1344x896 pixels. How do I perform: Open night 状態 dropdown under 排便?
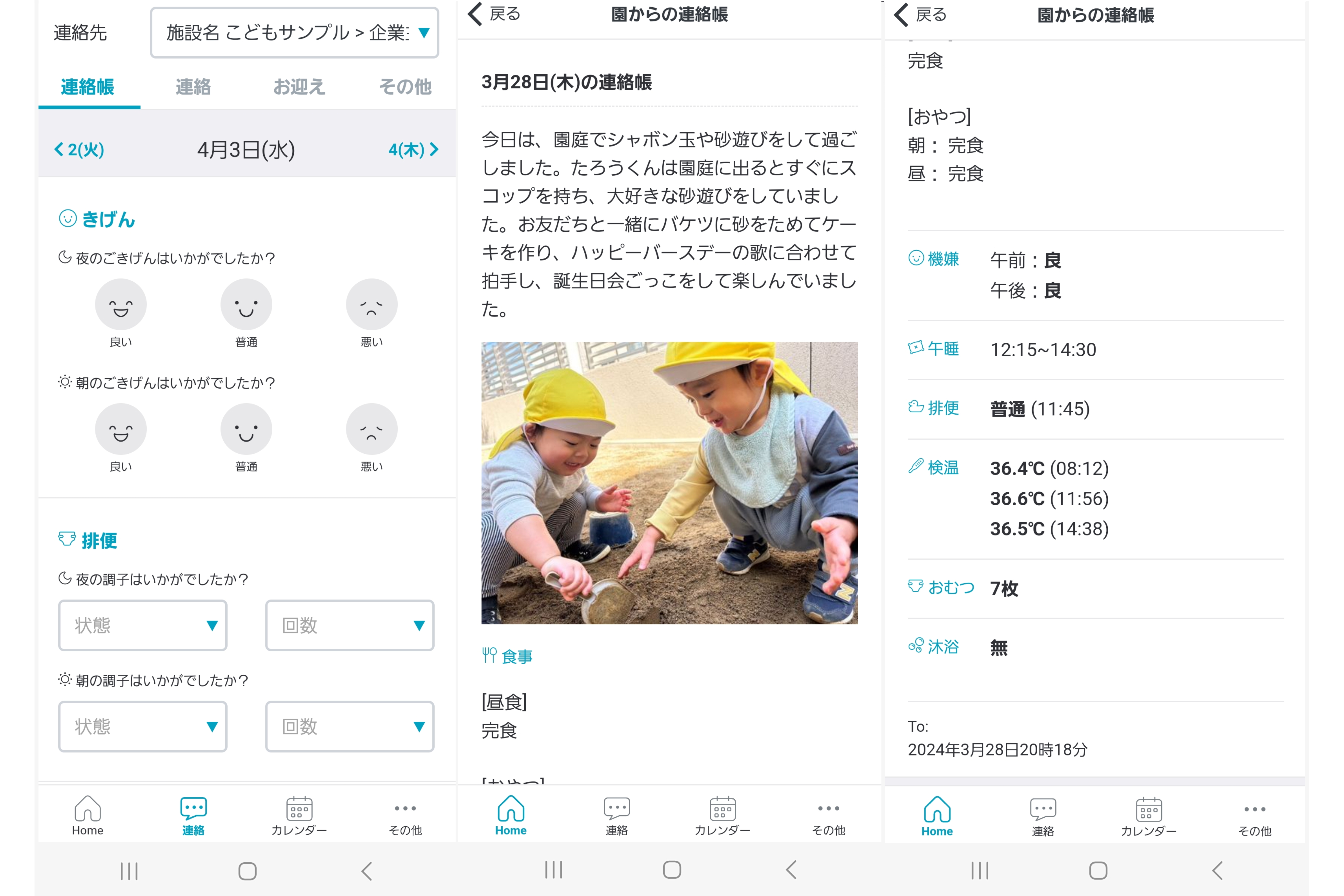coord(143,625)
